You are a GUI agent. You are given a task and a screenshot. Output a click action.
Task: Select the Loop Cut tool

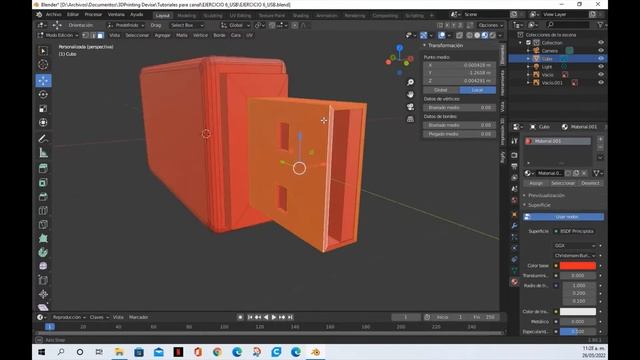43,211
